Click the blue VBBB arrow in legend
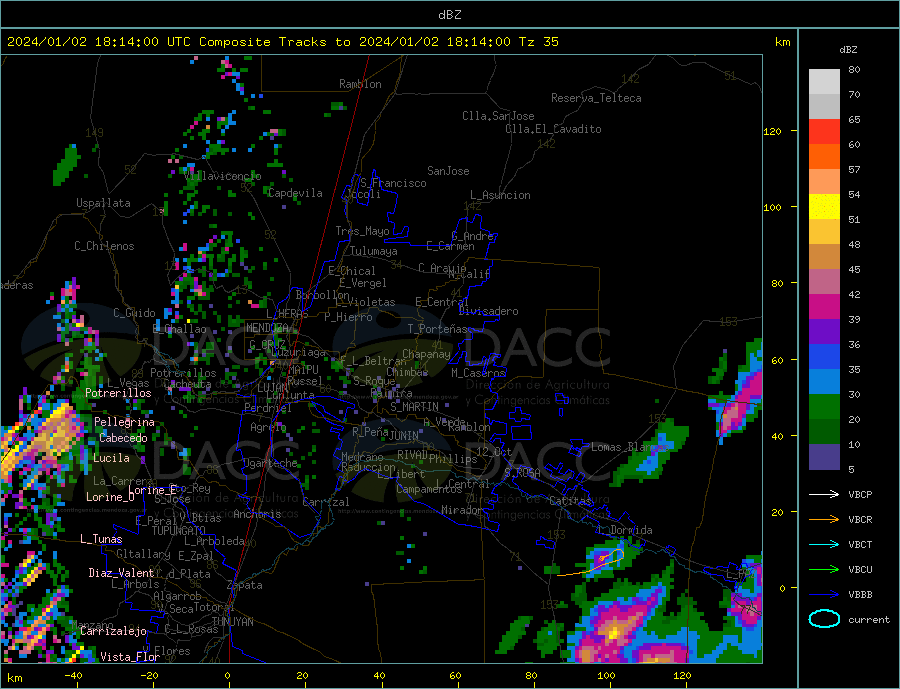The image size is (900, 689). [824, 594]
